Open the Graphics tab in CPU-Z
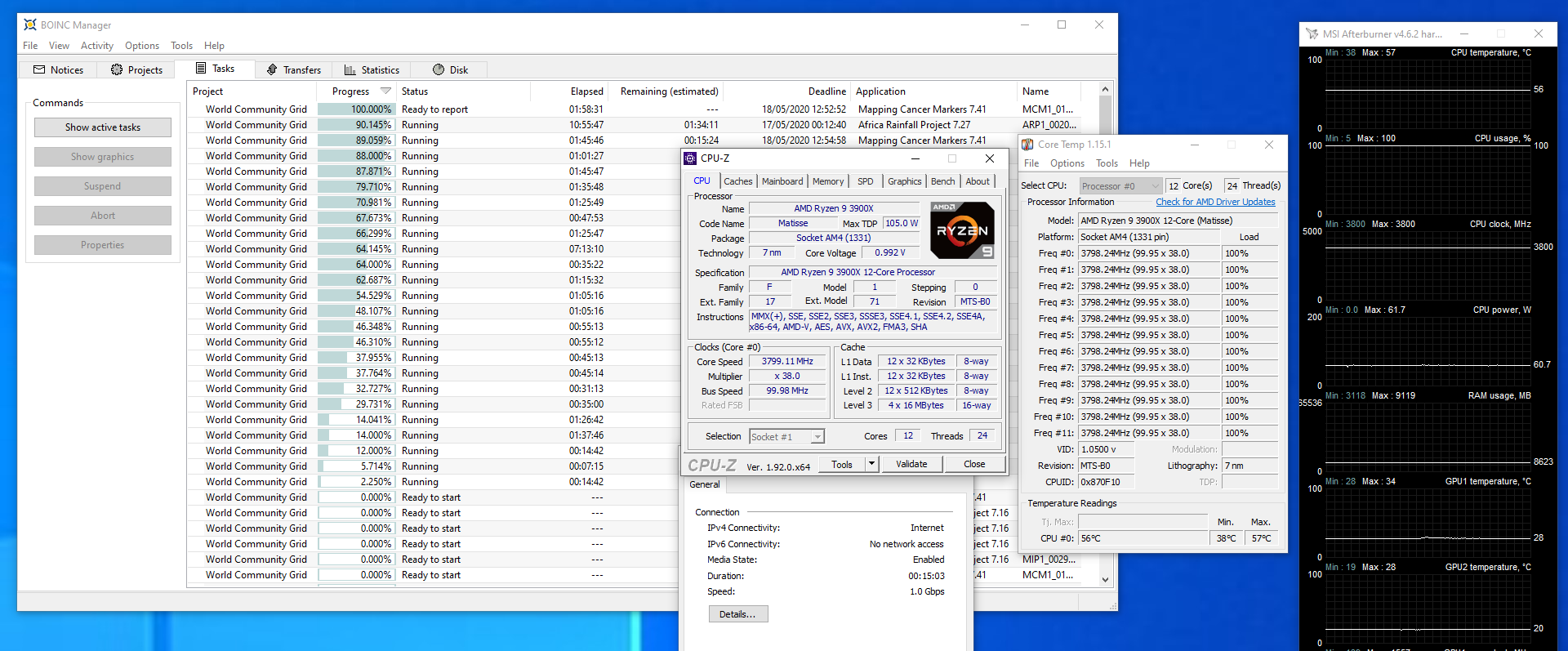Image resolution: width=1568 pixels, height=651 pixels. pos(904,181)
